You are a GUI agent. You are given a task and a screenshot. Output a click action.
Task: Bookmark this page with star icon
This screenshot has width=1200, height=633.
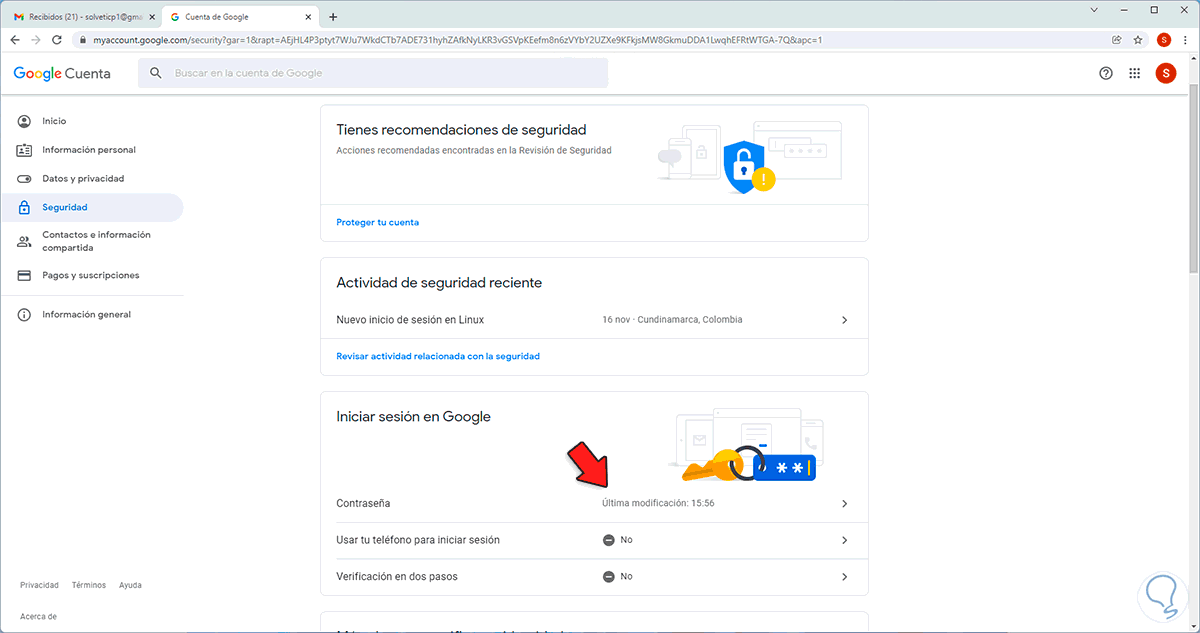point(1138,40)
